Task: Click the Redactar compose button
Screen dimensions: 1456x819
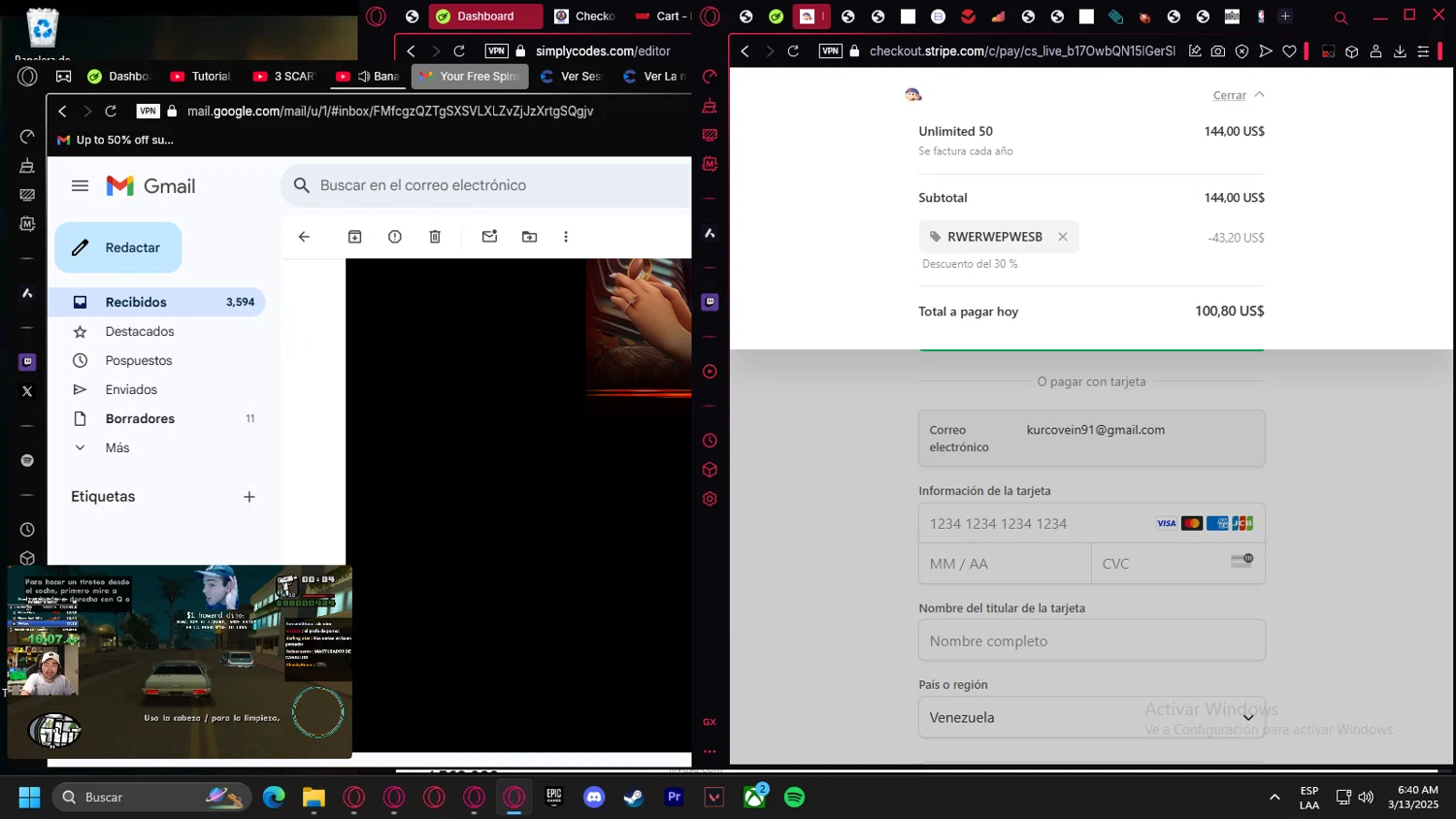Action: (x=118, y=247)
